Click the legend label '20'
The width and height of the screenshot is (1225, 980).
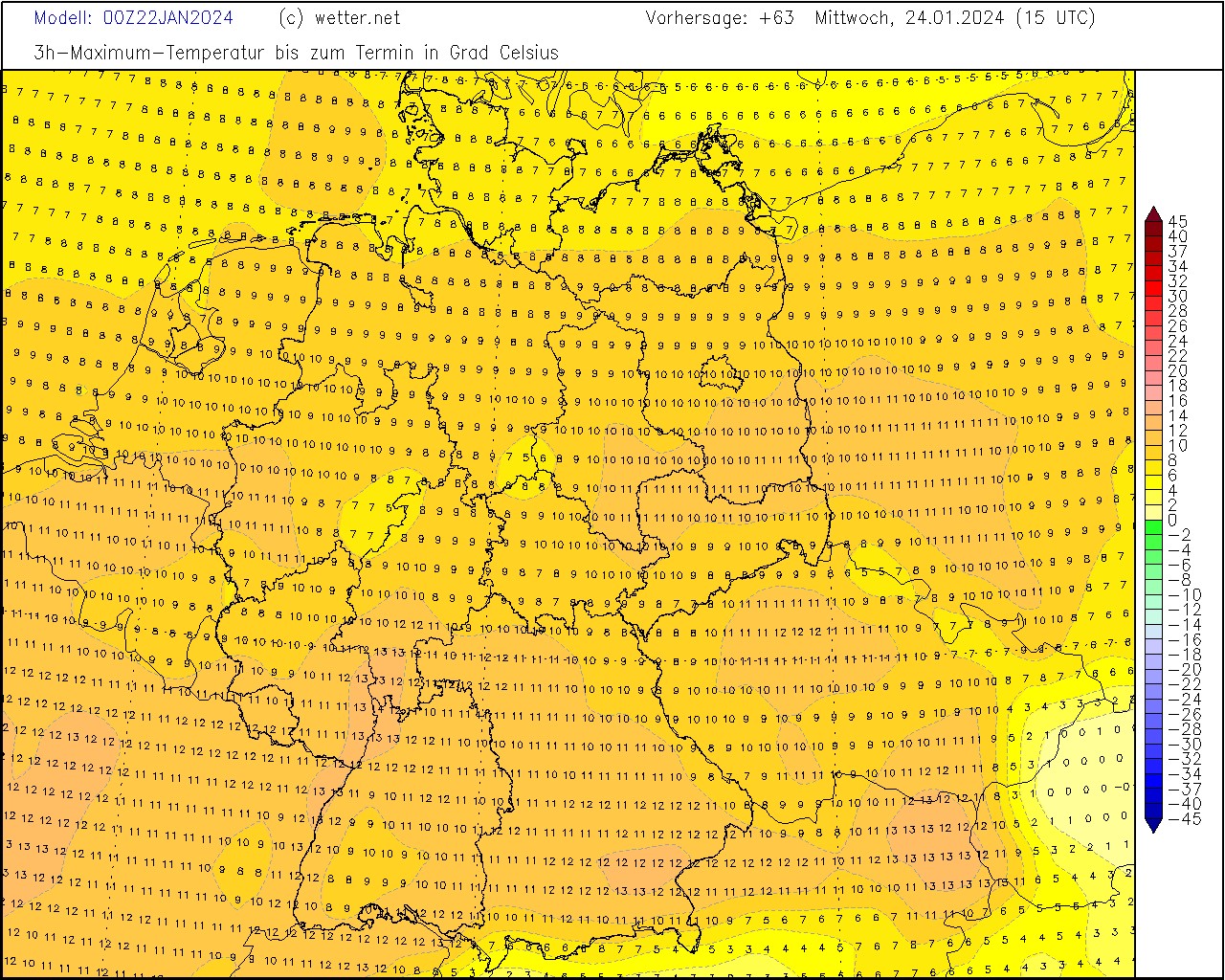1178,371
